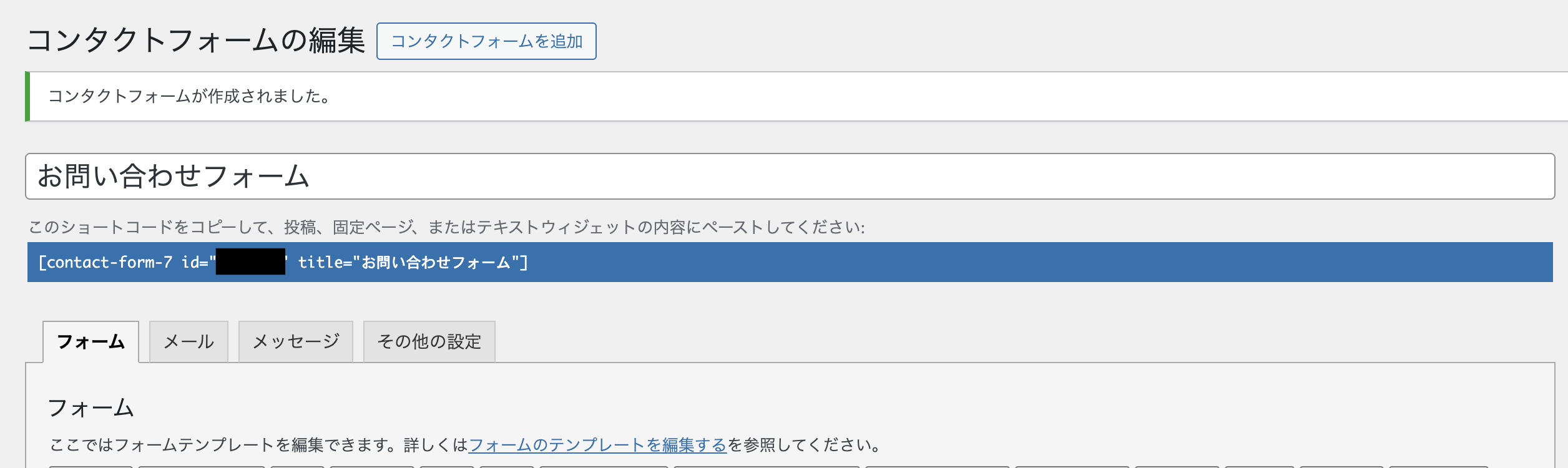Screen dimensions: 1568x468
Task: Click を参照してください text after the link
Action: point(805,445)
